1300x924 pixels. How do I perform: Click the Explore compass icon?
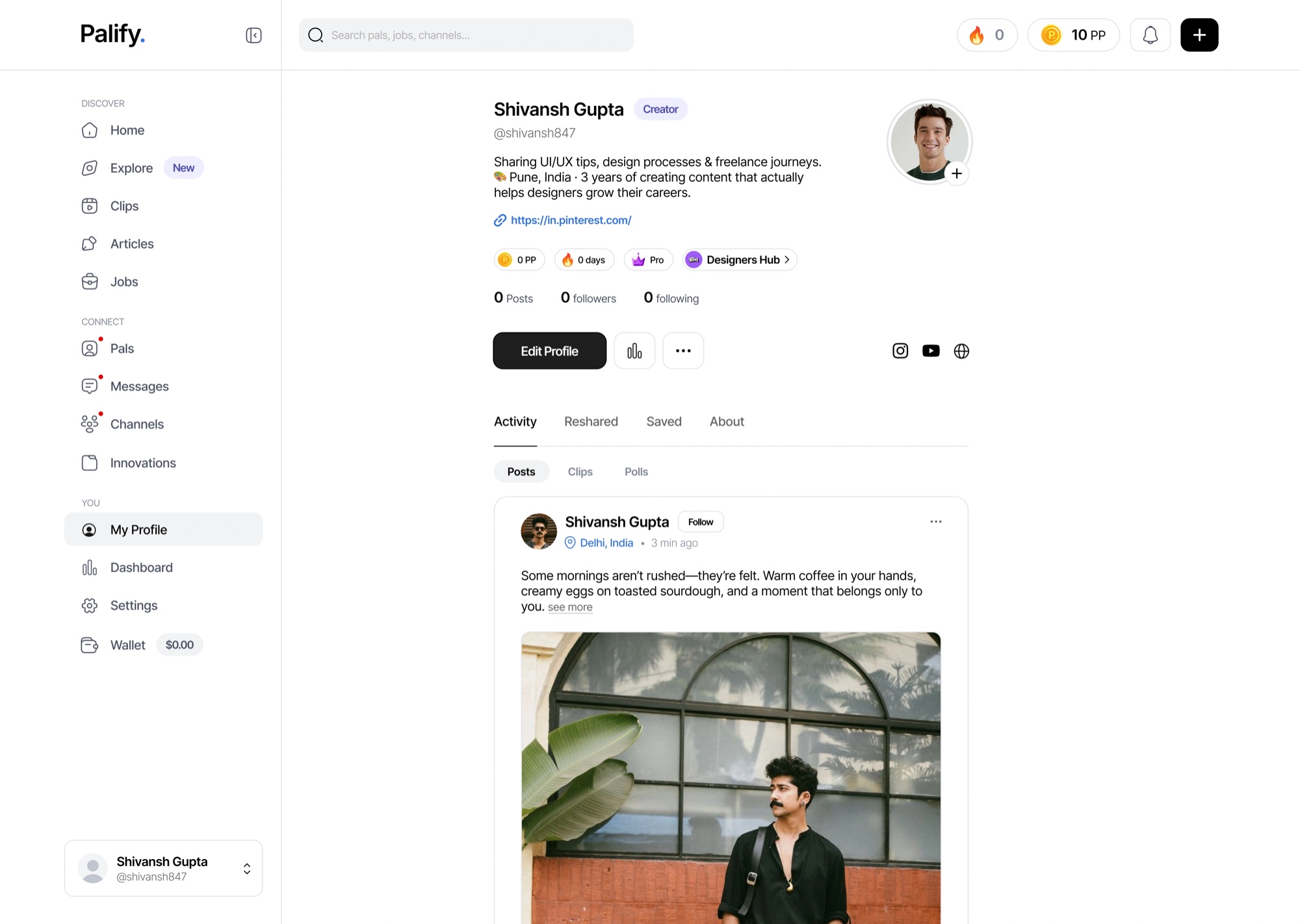click(x=90, y=168)
